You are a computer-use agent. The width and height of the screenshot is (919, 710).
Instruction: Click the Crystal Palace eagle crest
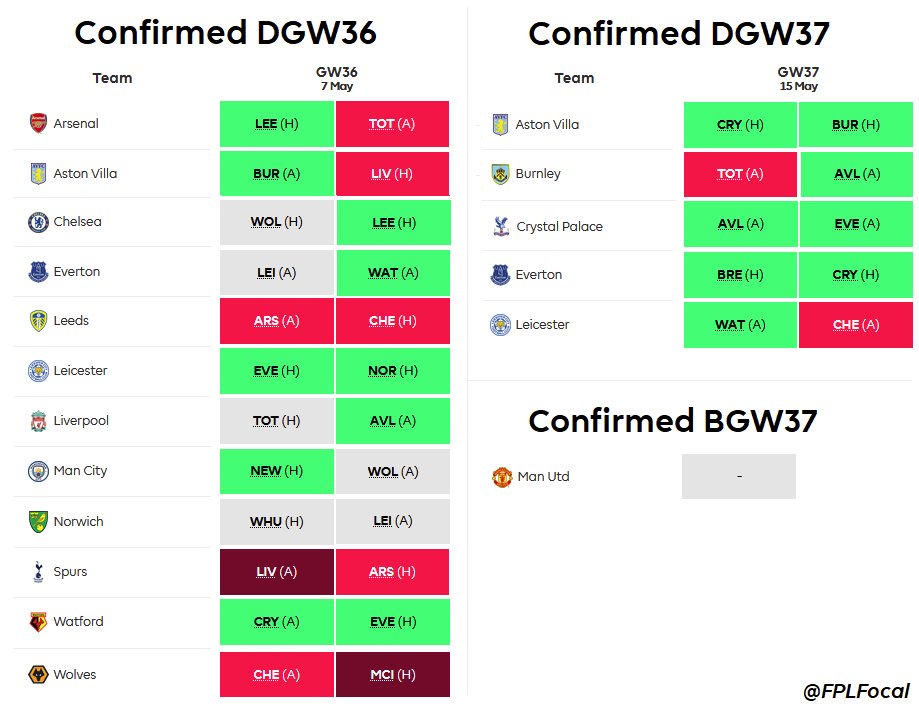pos(501,226)
